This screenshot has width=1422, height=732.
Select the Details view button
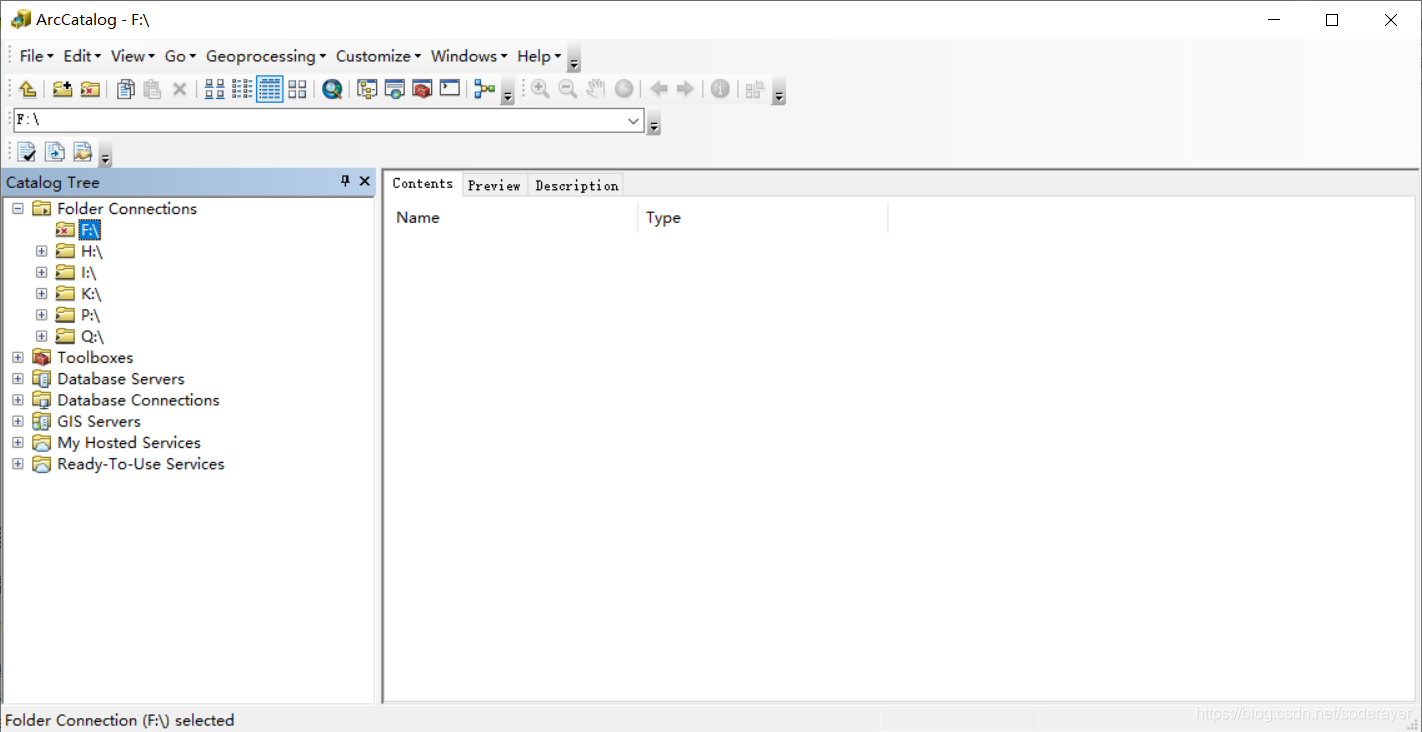coord(270,89)
